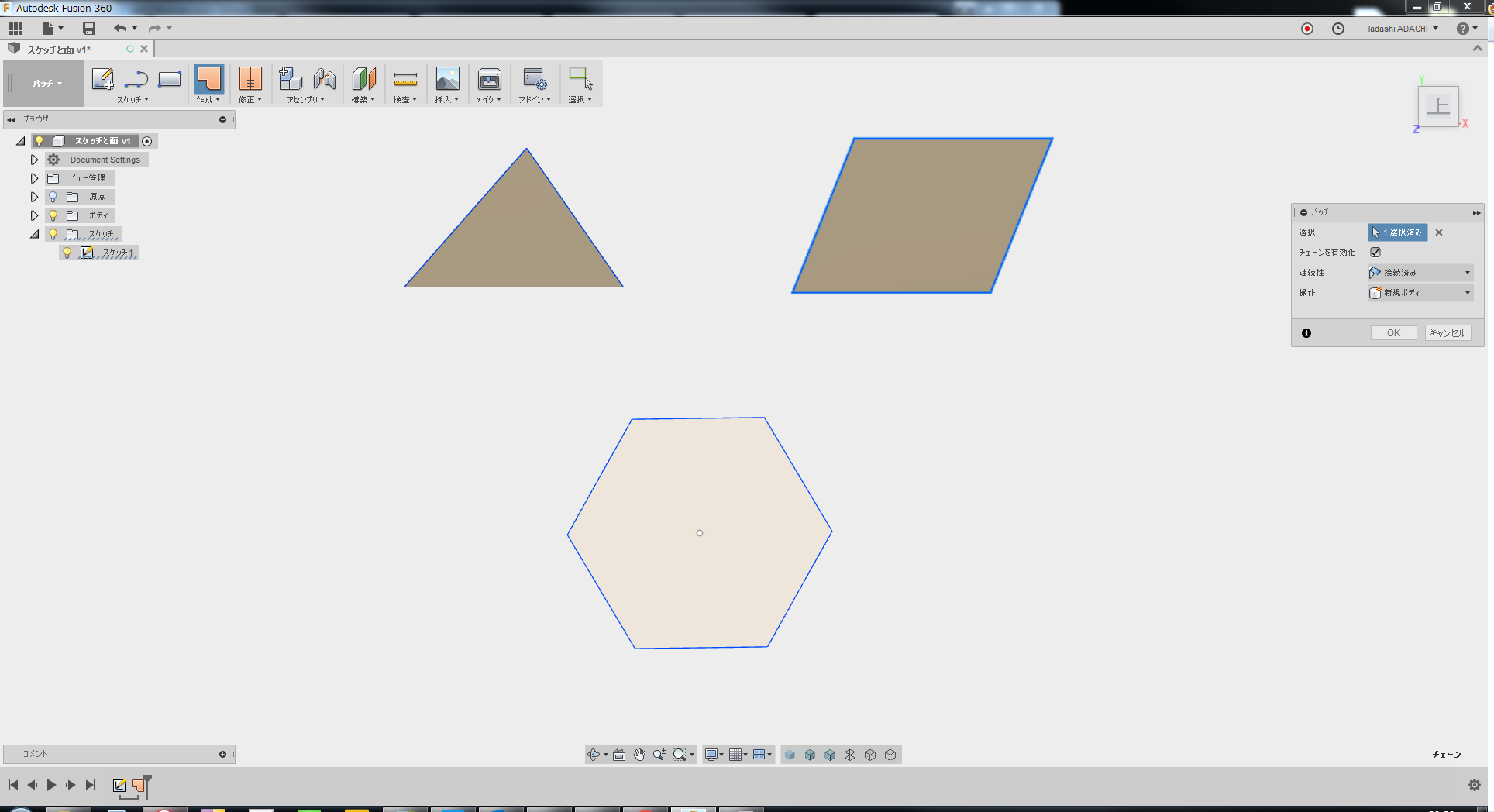Toggle visibility bulb for スケッチ1
This screenshot has height=812, width=1494.
67,253
